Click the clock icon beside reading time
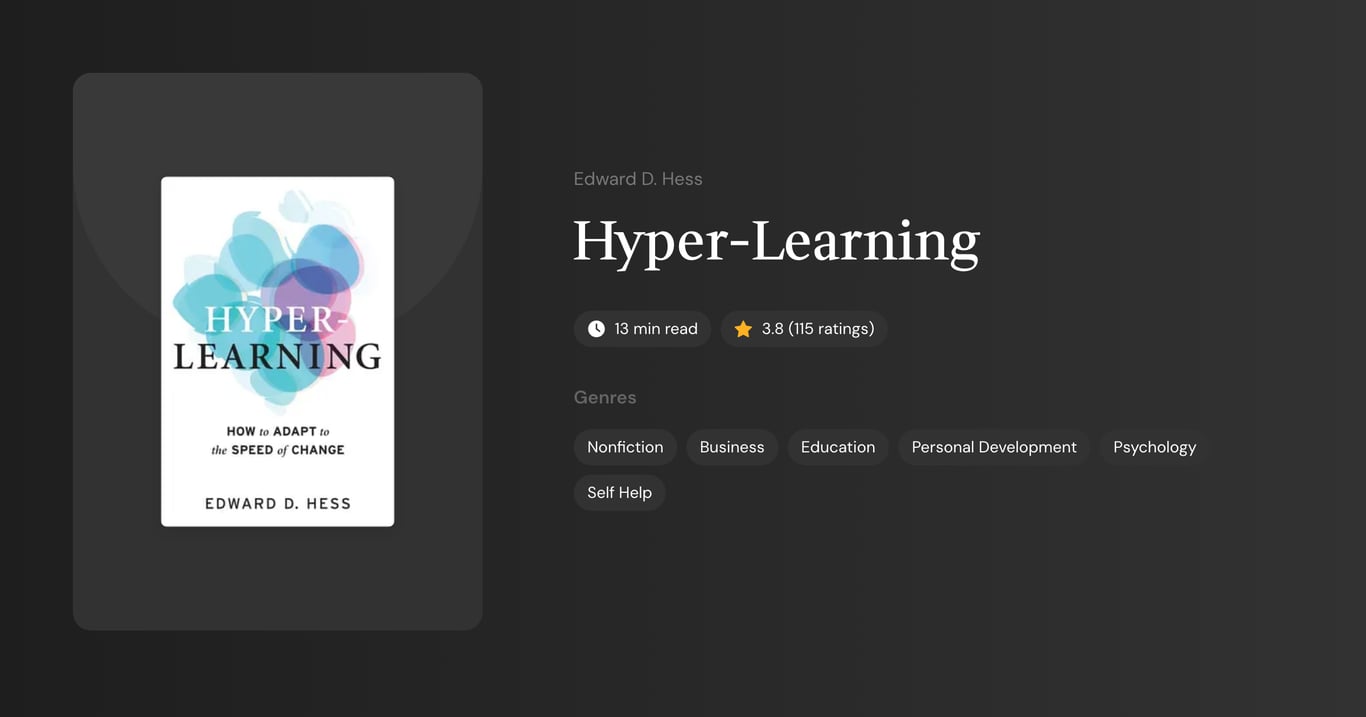1366x717 pixels. (x=596, y=328)
